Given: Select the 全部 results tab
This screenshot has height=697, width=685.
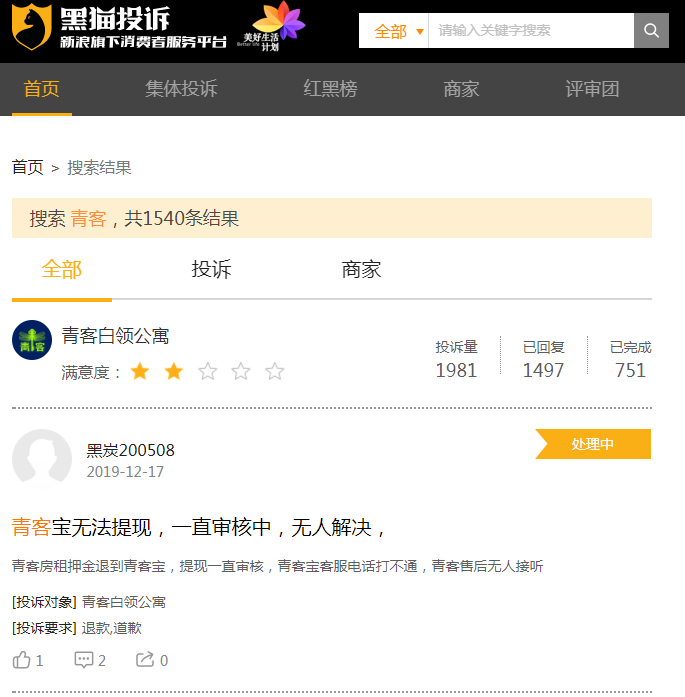Looking at the screenshot, I should [62, 270].
